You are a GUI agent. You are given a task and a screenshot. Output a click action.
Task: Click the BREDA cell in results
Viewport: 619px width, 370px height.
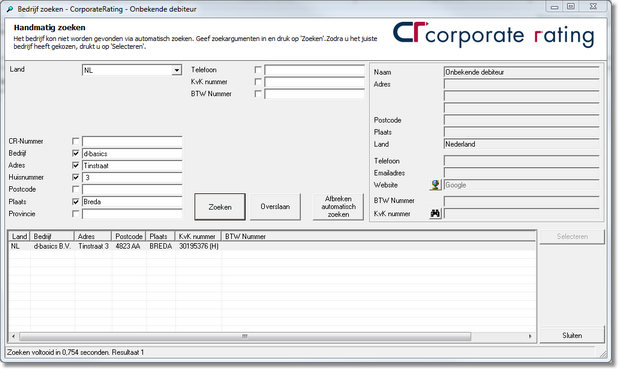point(161,246)
